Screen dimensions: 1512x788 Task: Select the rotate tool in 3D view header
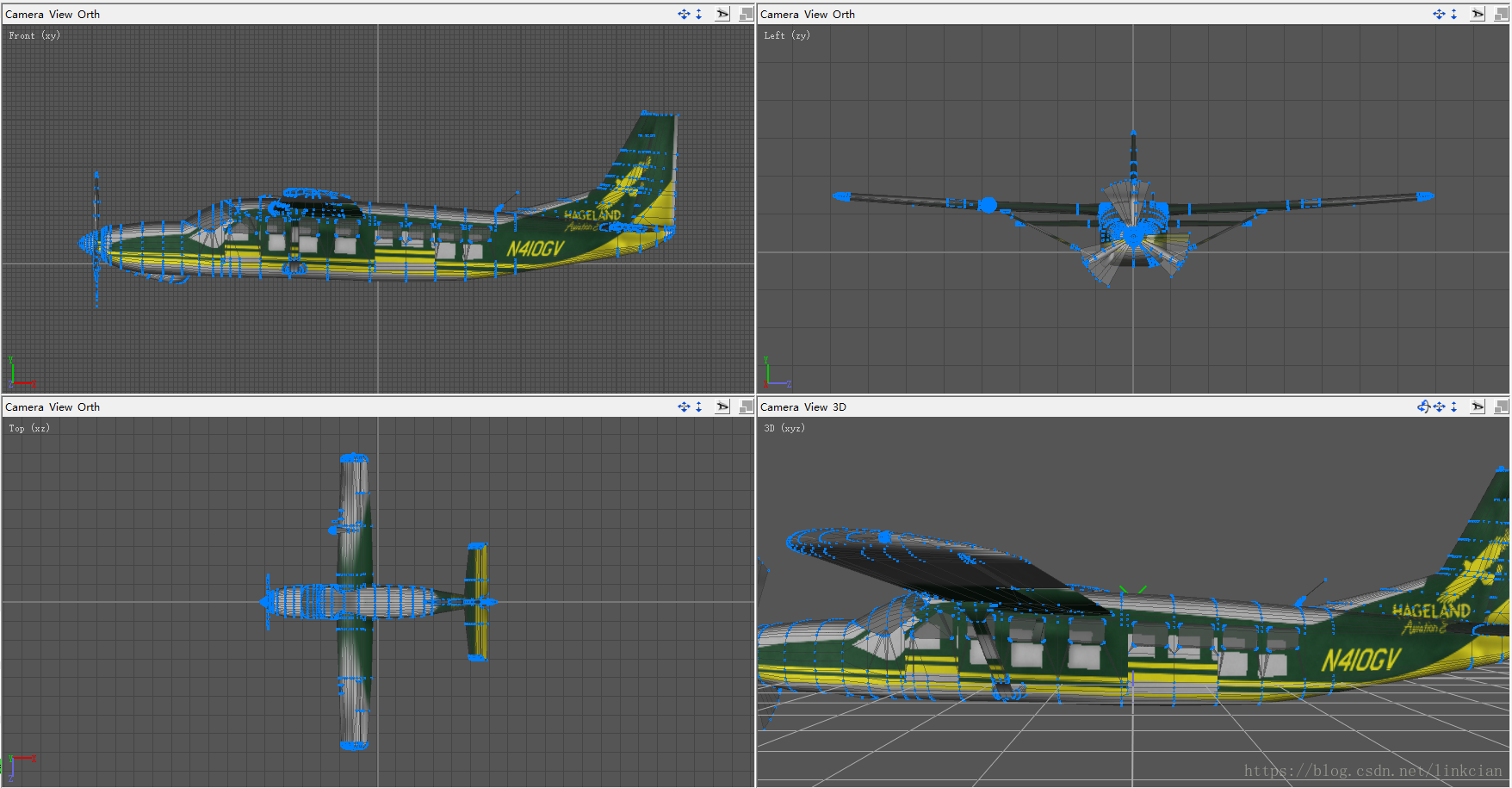(x=1423, y=406)
